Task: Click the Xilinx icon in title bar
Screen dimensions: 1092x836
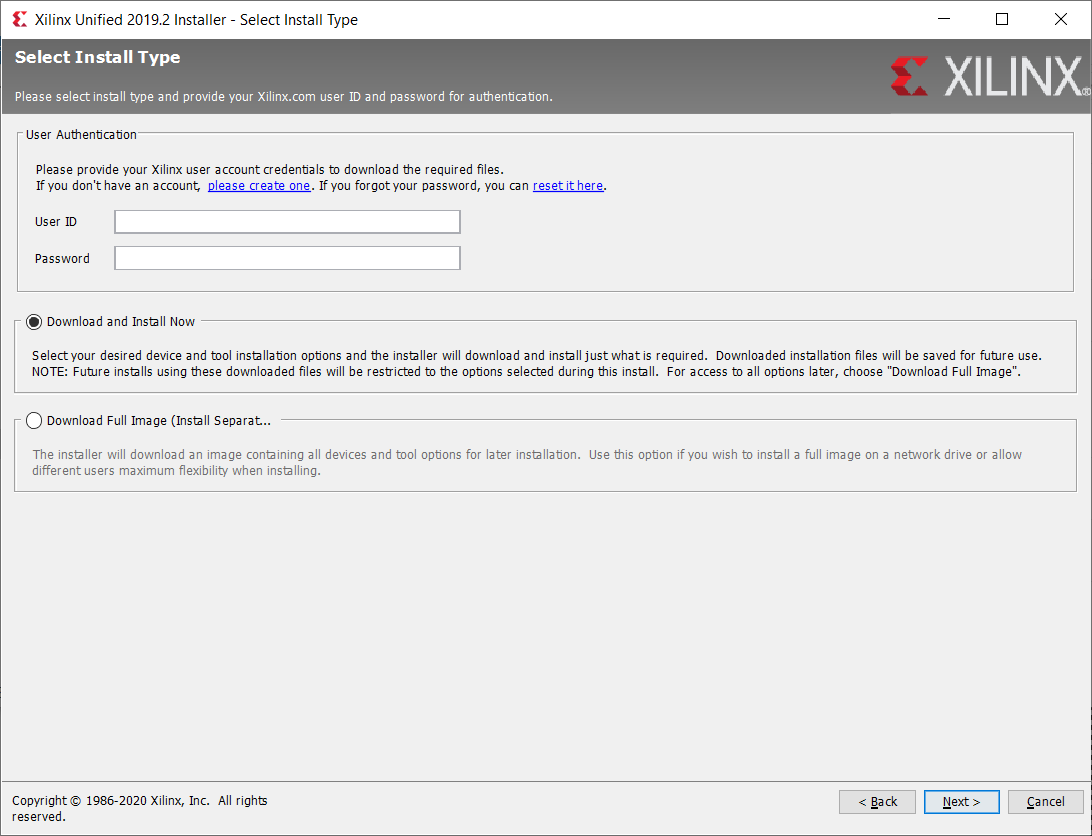Action: click(20, 20)
